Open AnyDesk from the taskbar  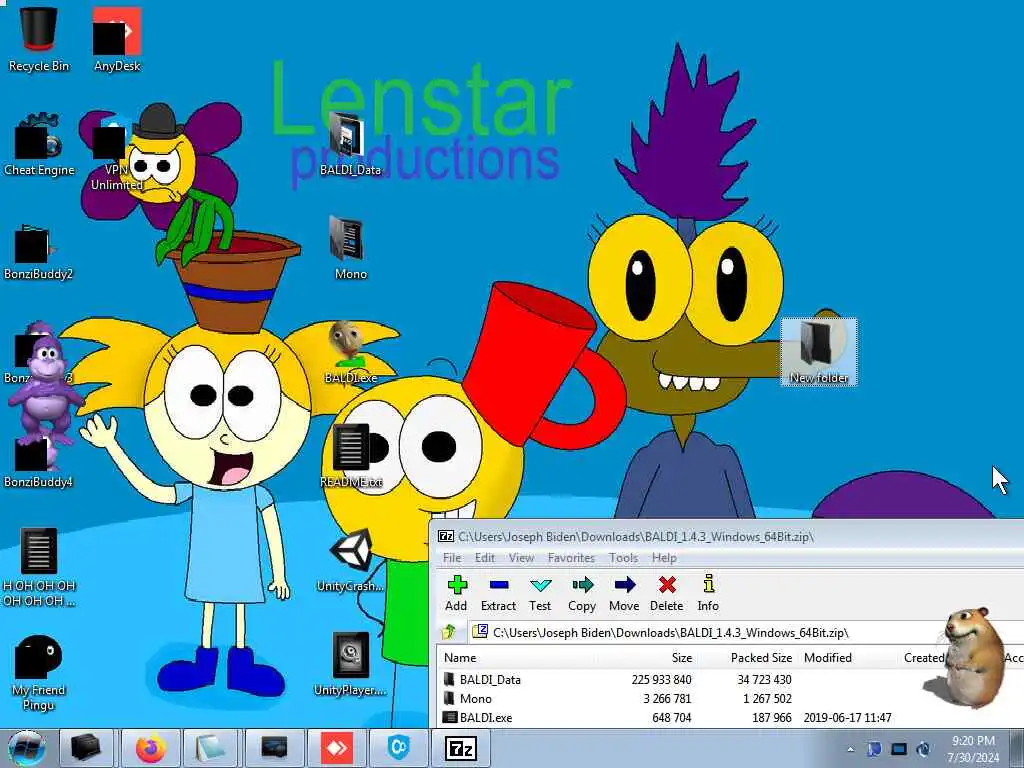tap(337, 748)
